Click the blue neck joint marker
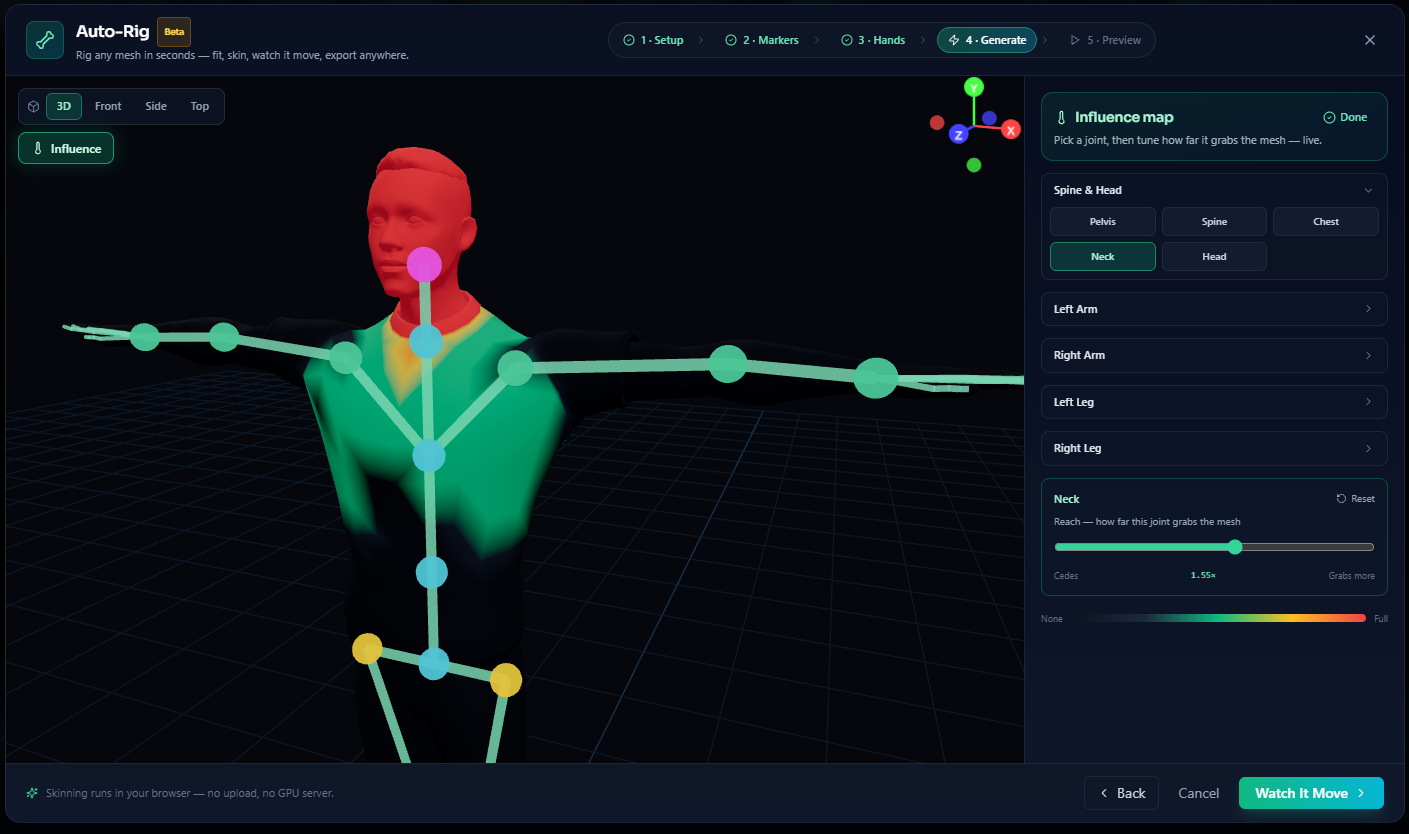Image resolution: width=1409 pixels, height=834 pixels. (426, 342)
